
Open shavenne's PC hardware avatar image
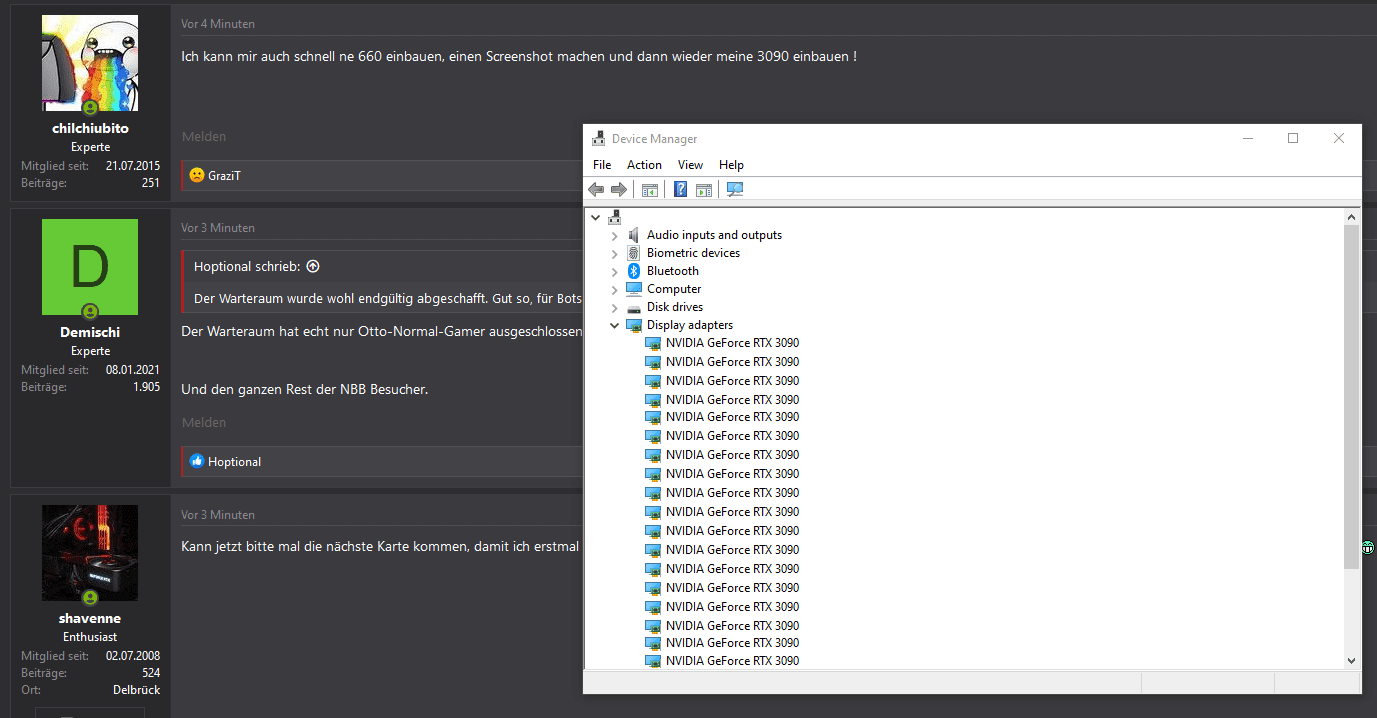click(x=90, y=553)
